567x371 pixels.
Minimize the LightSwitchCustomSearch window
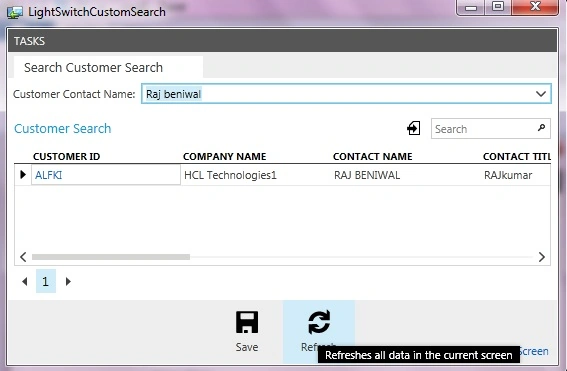tap(470, 7)
